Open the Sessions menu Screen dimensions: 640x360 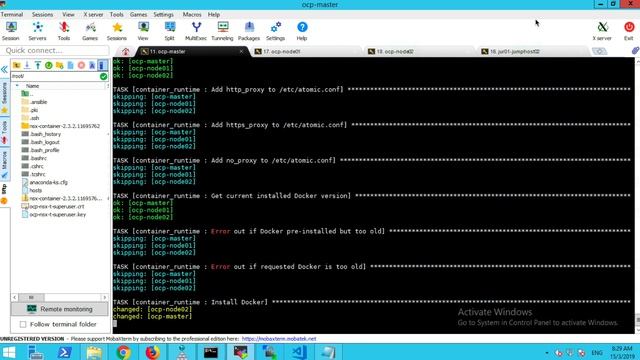pos(42,15)
